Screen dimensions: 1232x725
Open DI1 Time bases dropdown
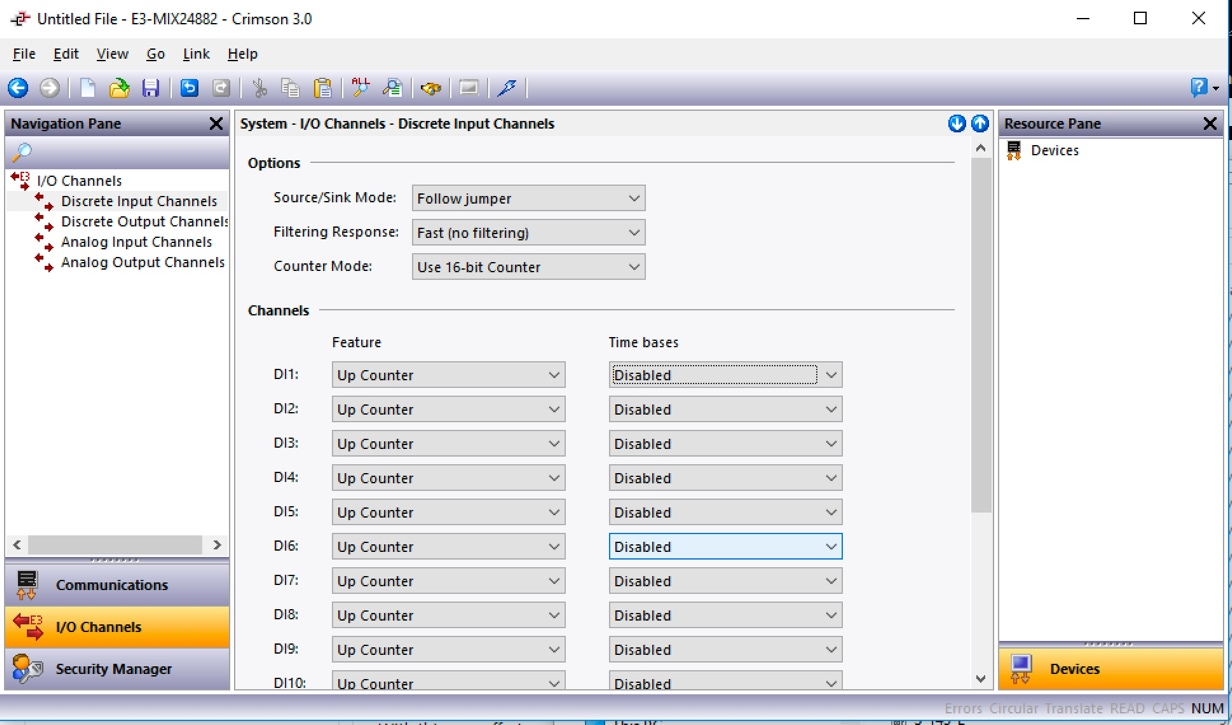[725, 375]
